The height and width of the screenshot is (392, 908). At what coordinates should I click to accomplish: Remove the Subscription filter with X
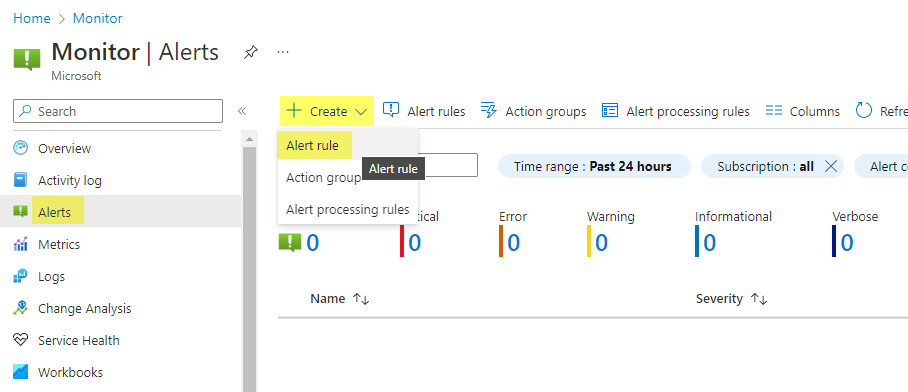pos(830,167)
